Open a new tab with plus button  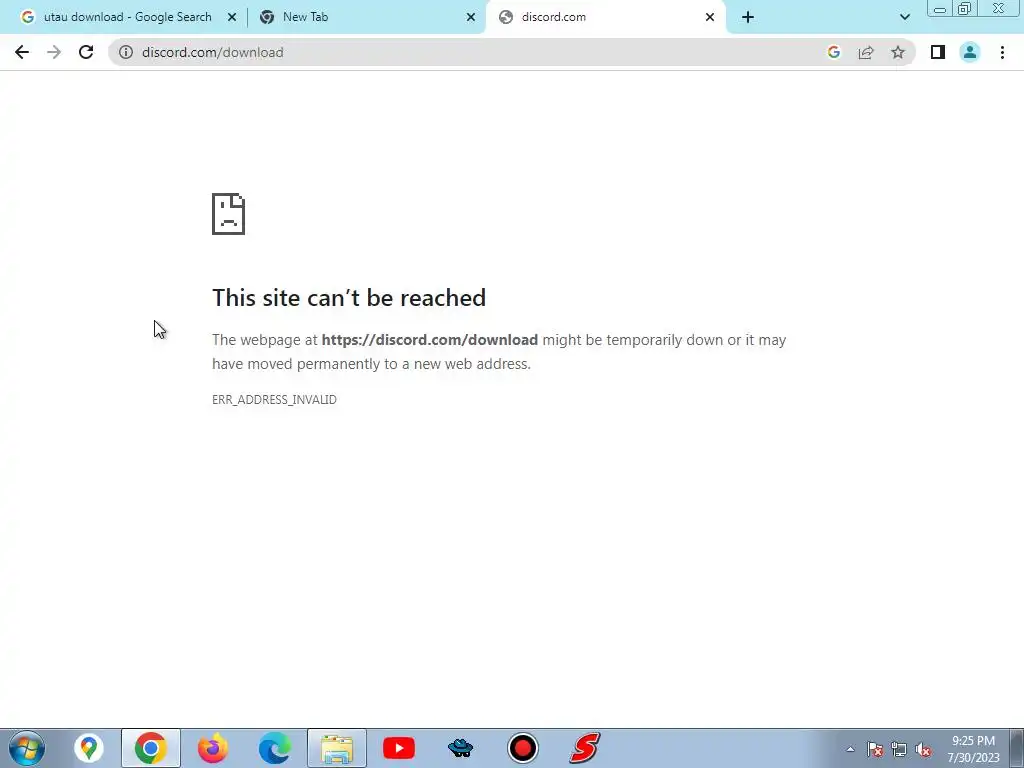[x=748, y=17]
